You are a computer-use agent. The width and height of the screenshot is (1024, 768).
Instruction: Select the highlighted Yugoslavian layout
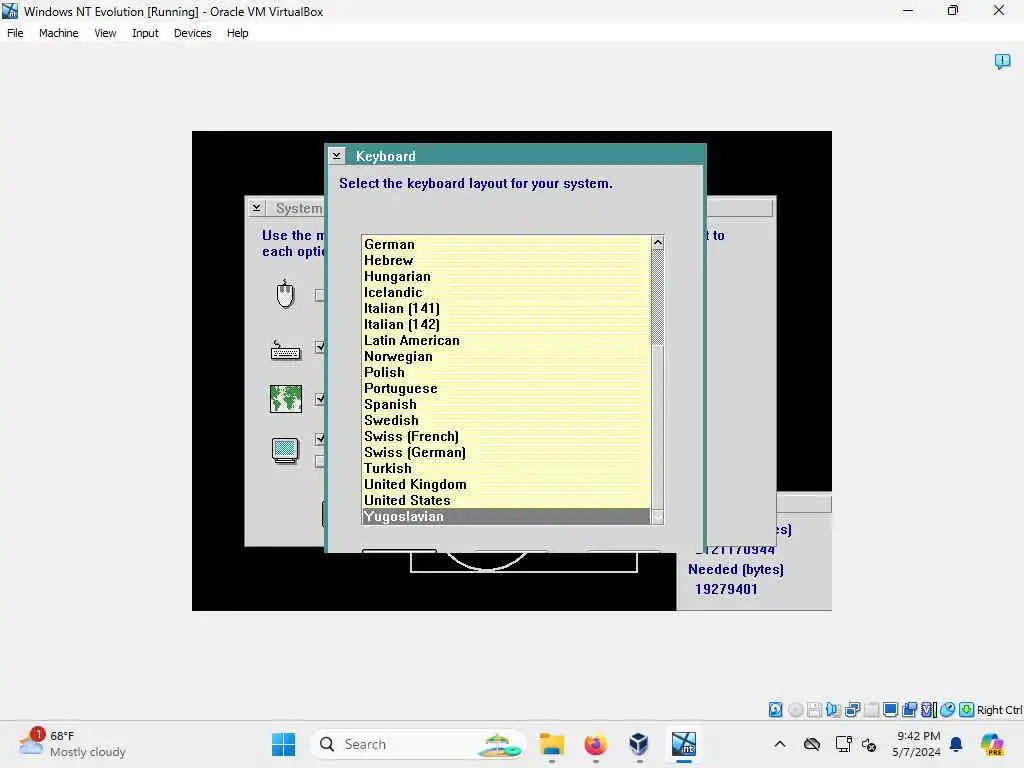tap(506, 516)
